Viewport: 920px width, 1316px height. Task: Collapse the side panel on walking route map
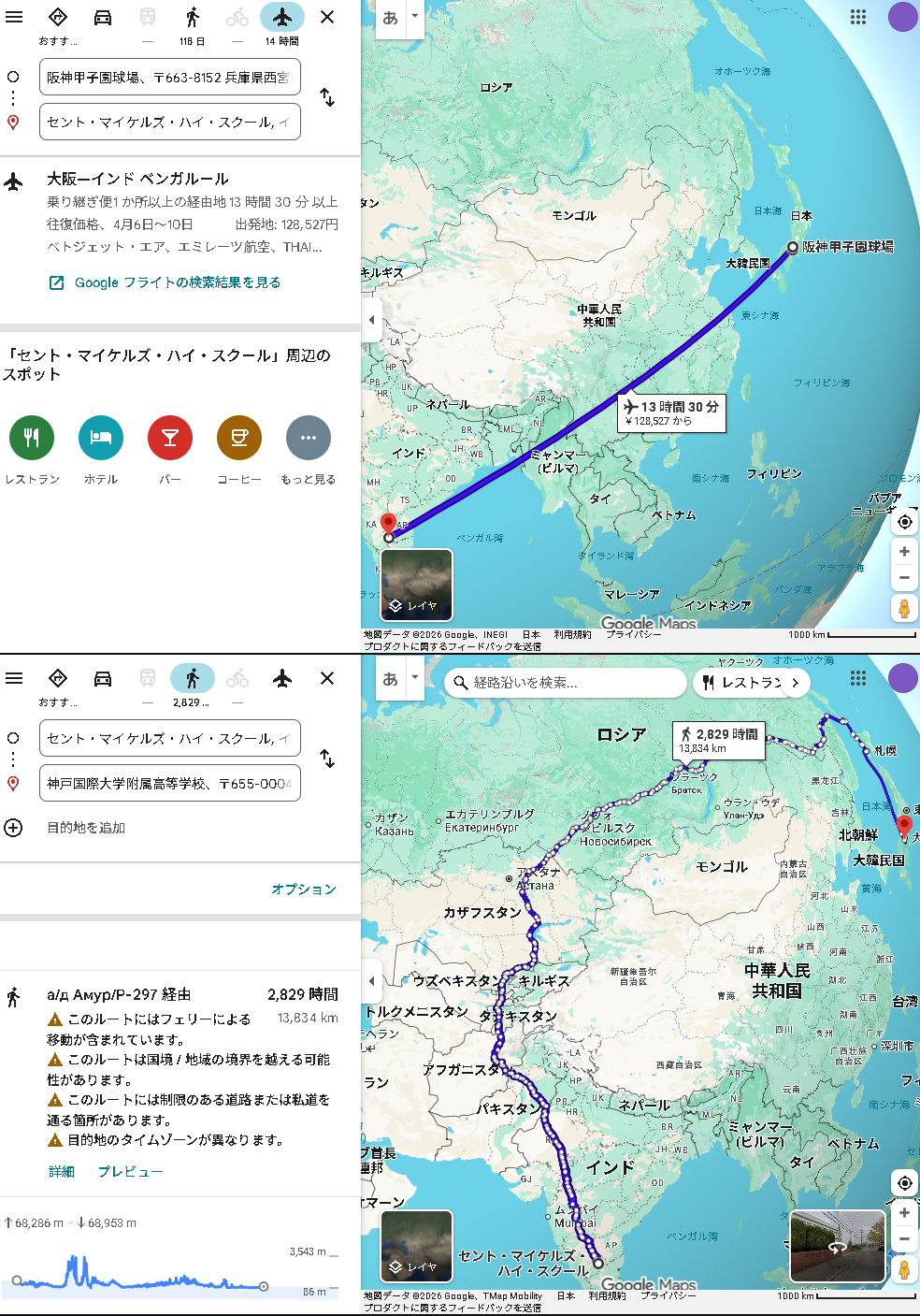click(x=371, y=981)
